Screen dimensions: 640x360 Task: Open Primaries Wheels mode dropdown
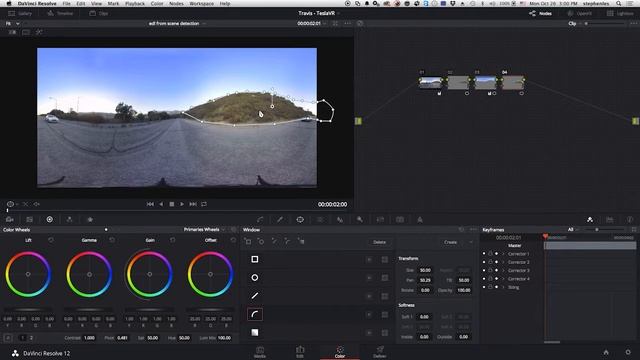tap(204, 229)
